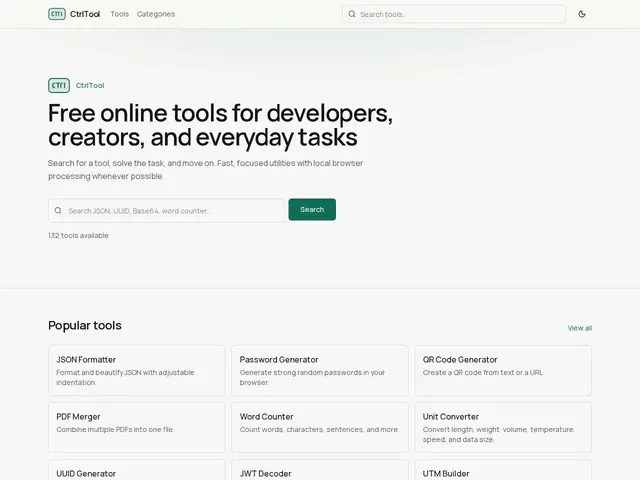Viewport: 640px width, 480px height.
Task: Click "Convert length, weight, volume" description text
Action: coord(499,434)
